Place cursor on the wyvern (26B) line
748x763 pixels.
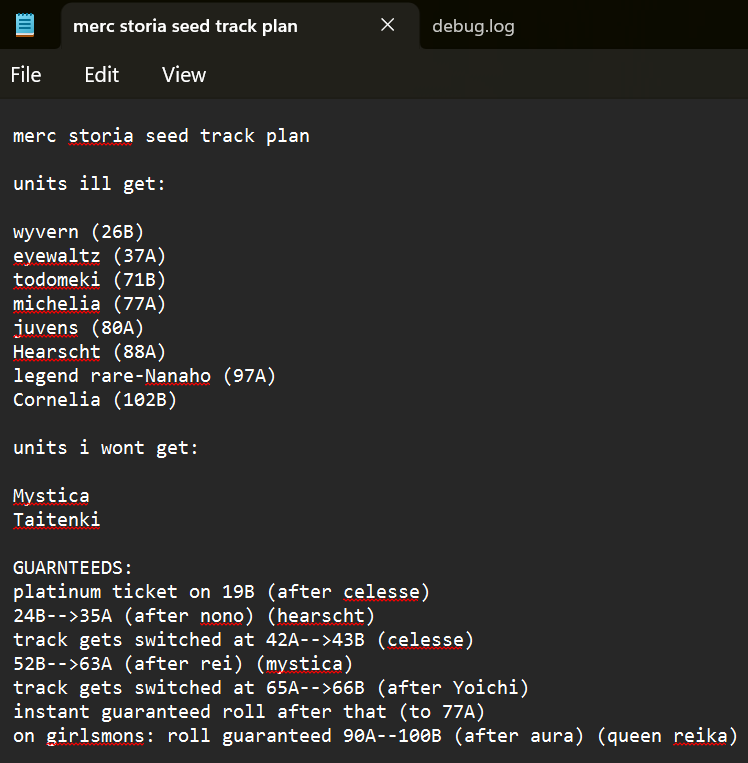point(79,232)
